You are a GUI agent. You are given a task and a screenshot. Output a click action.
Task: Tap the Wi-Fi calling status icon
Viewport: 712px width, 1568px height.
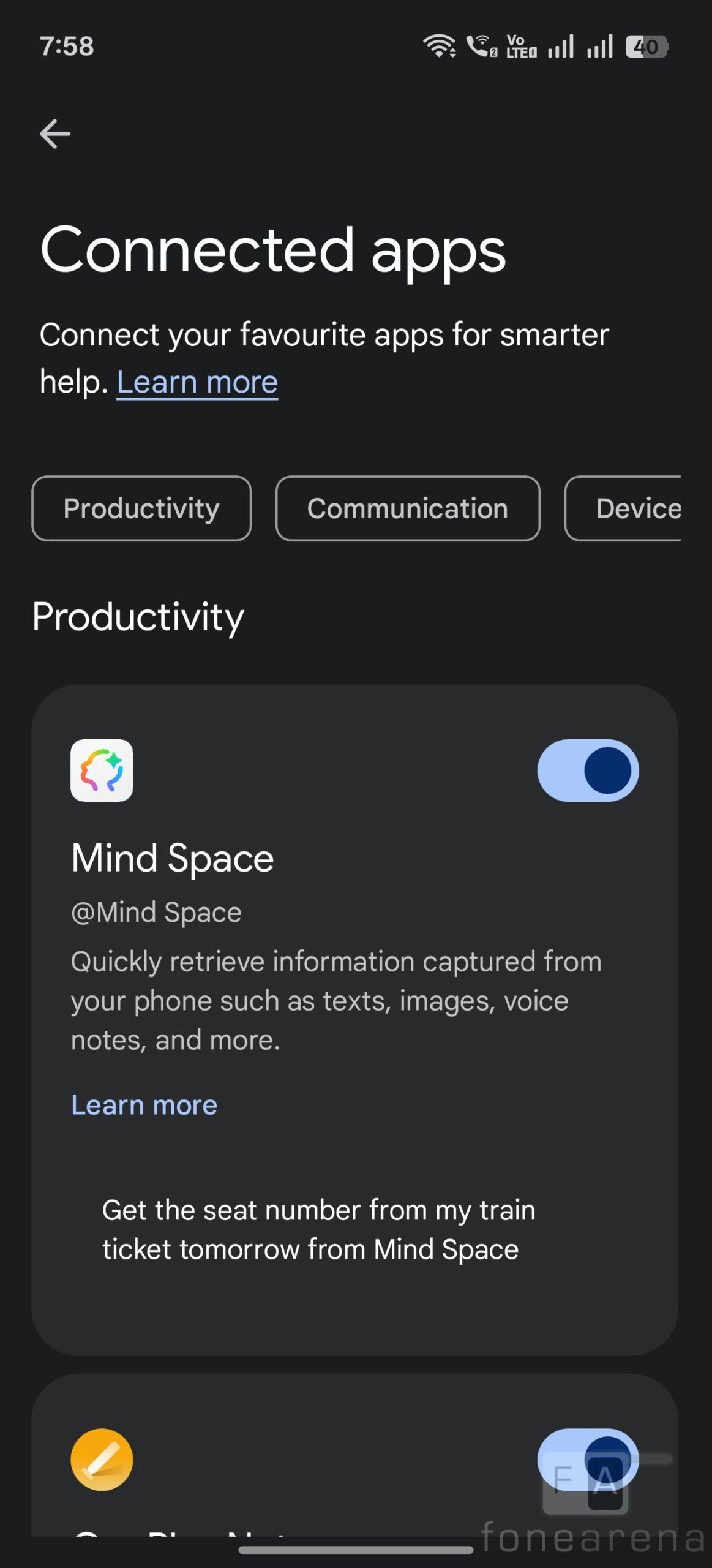pos(481,46)
